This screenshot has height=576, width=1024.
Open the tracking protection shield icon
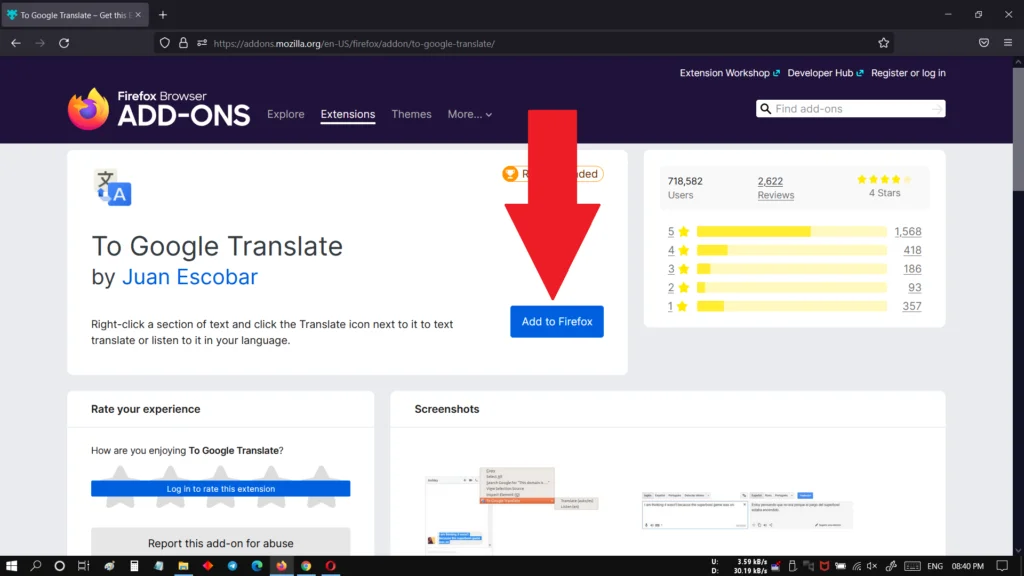click(x=165, y=43)
